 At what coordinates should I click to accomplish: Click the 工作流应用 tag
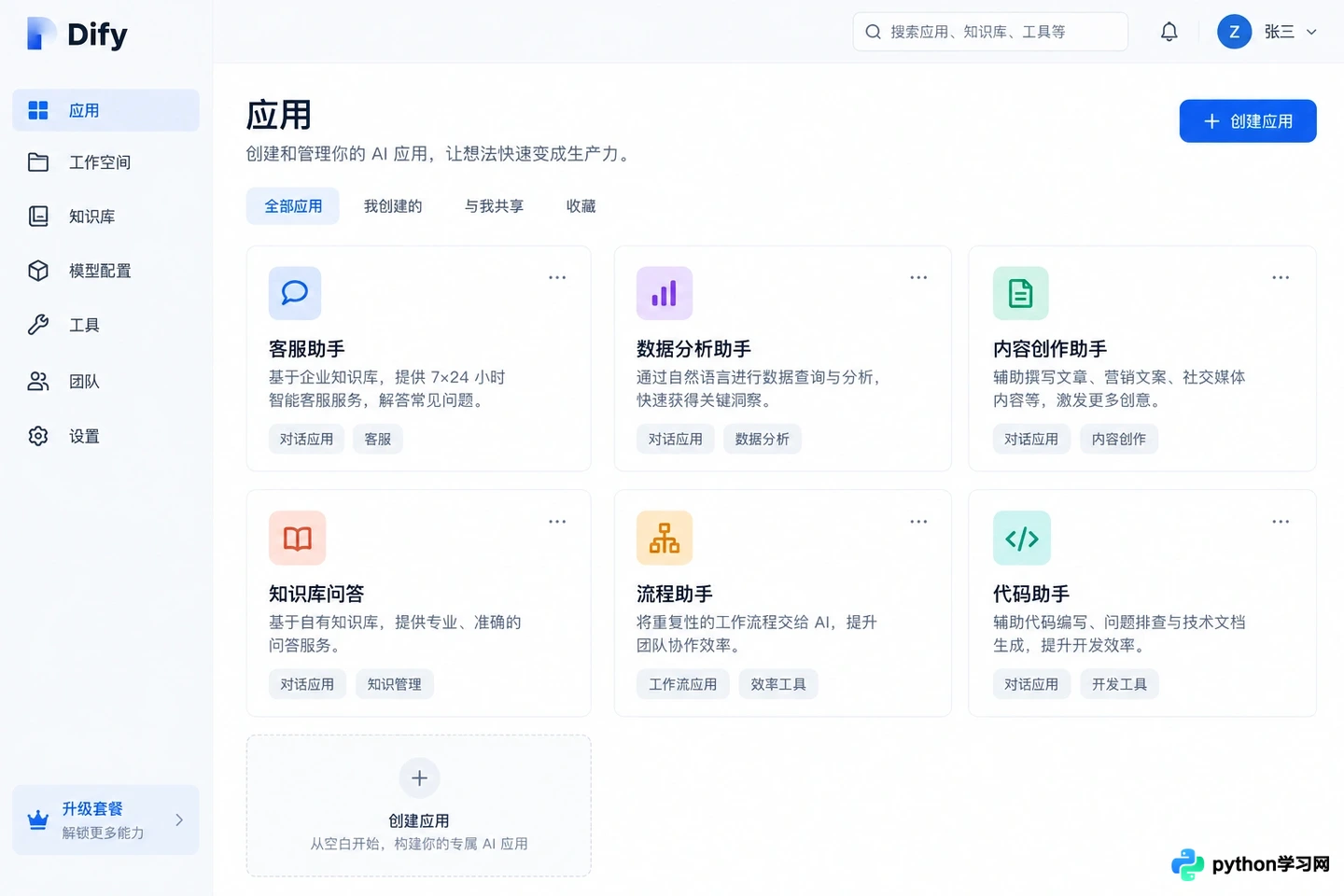pyautogui.click(x=683, y=684)
